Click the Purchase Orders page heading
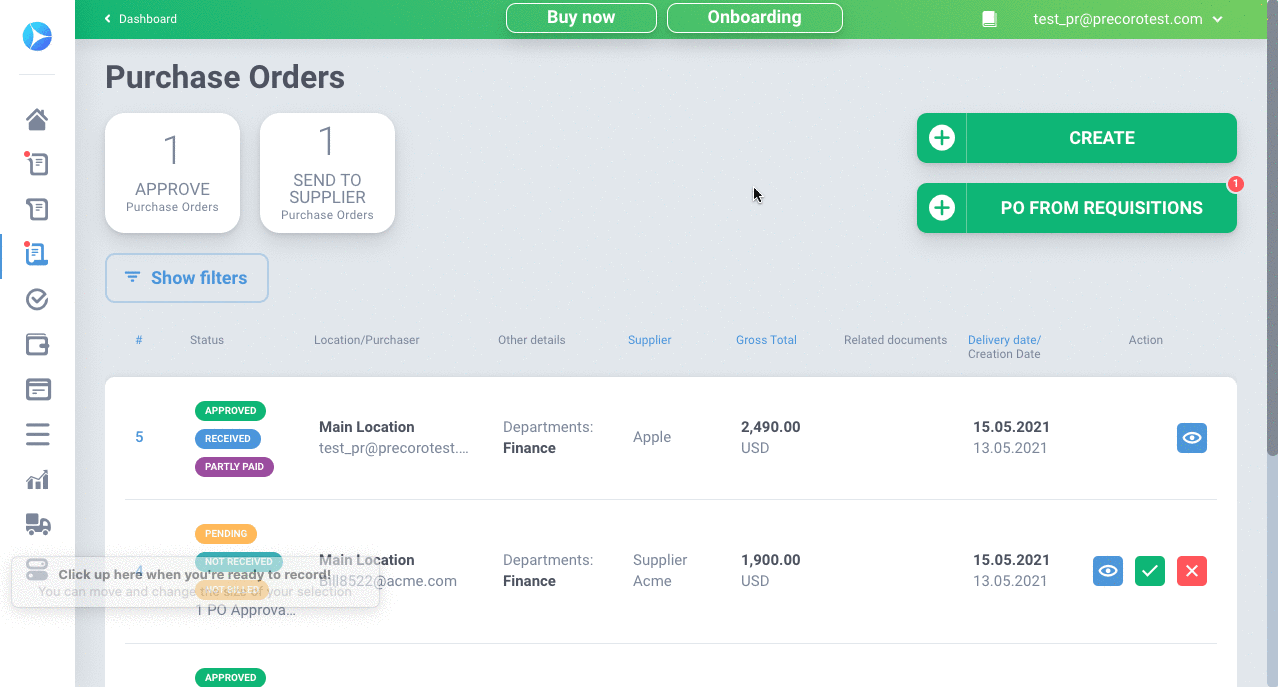This screenshot has height=687, width=1278. (x=225, y=77)
